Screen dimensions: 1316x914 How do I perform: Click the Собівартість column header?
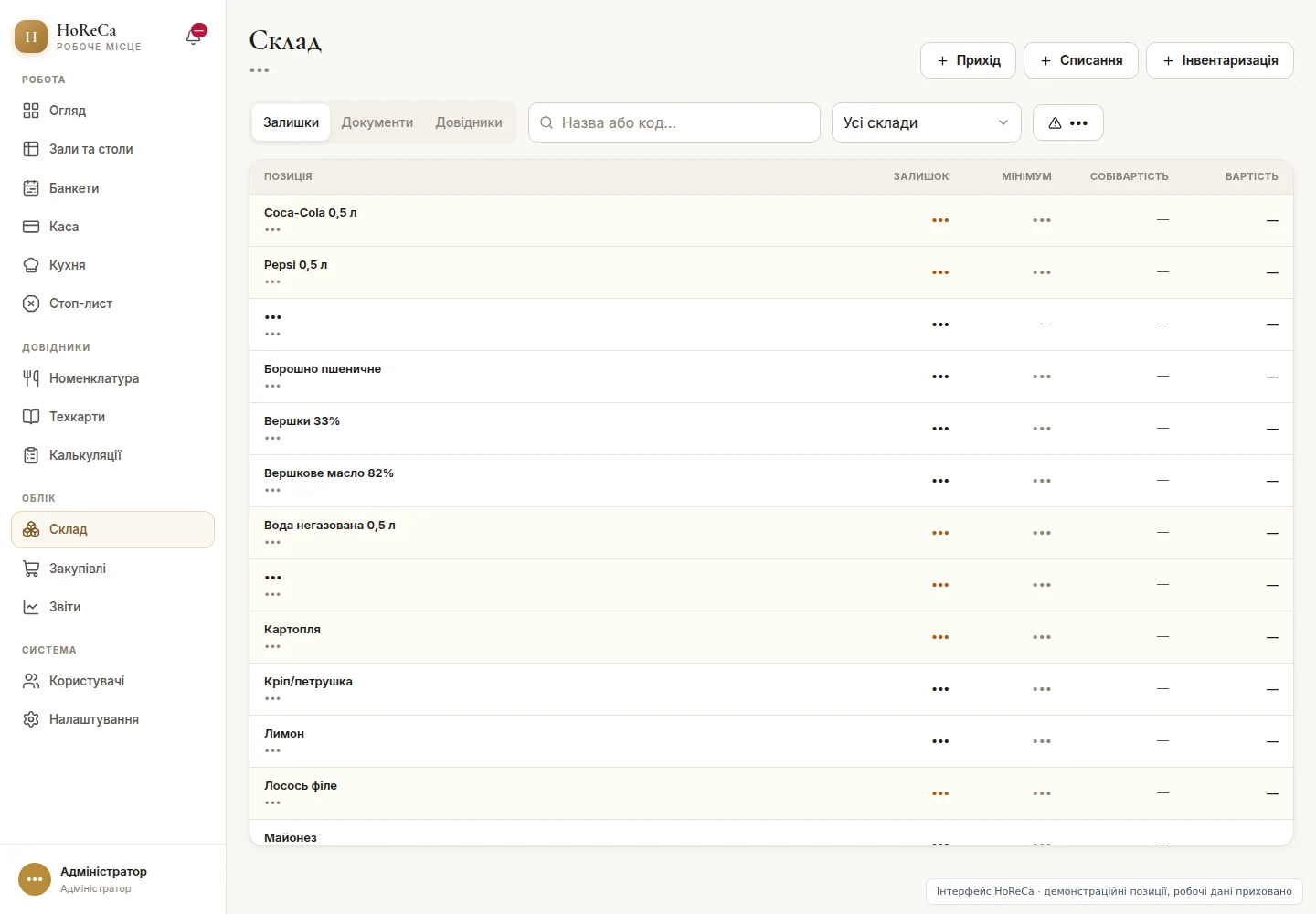click(1130, 176)
